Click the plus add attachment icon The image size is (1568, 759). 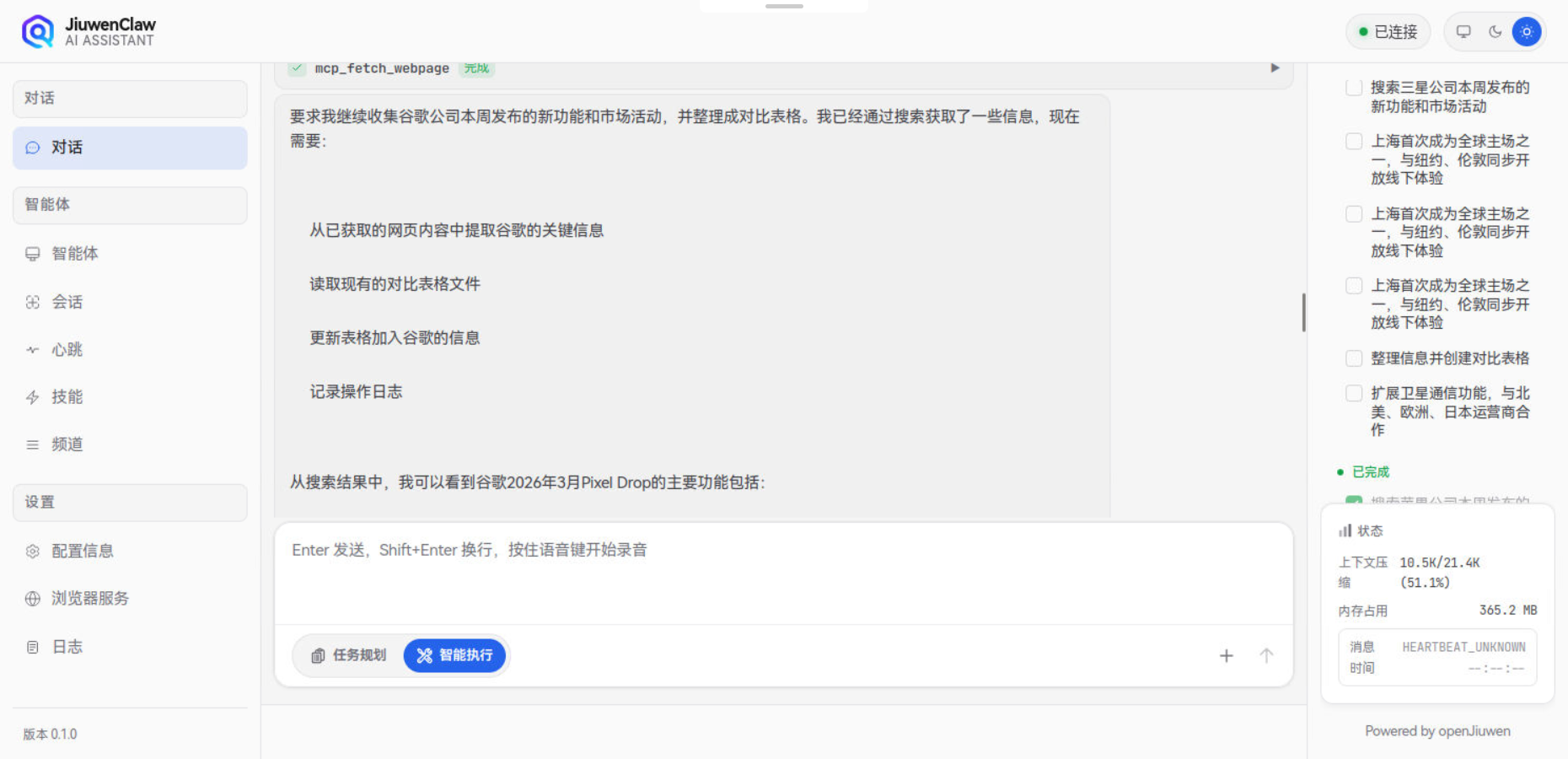pos(1227,655)
